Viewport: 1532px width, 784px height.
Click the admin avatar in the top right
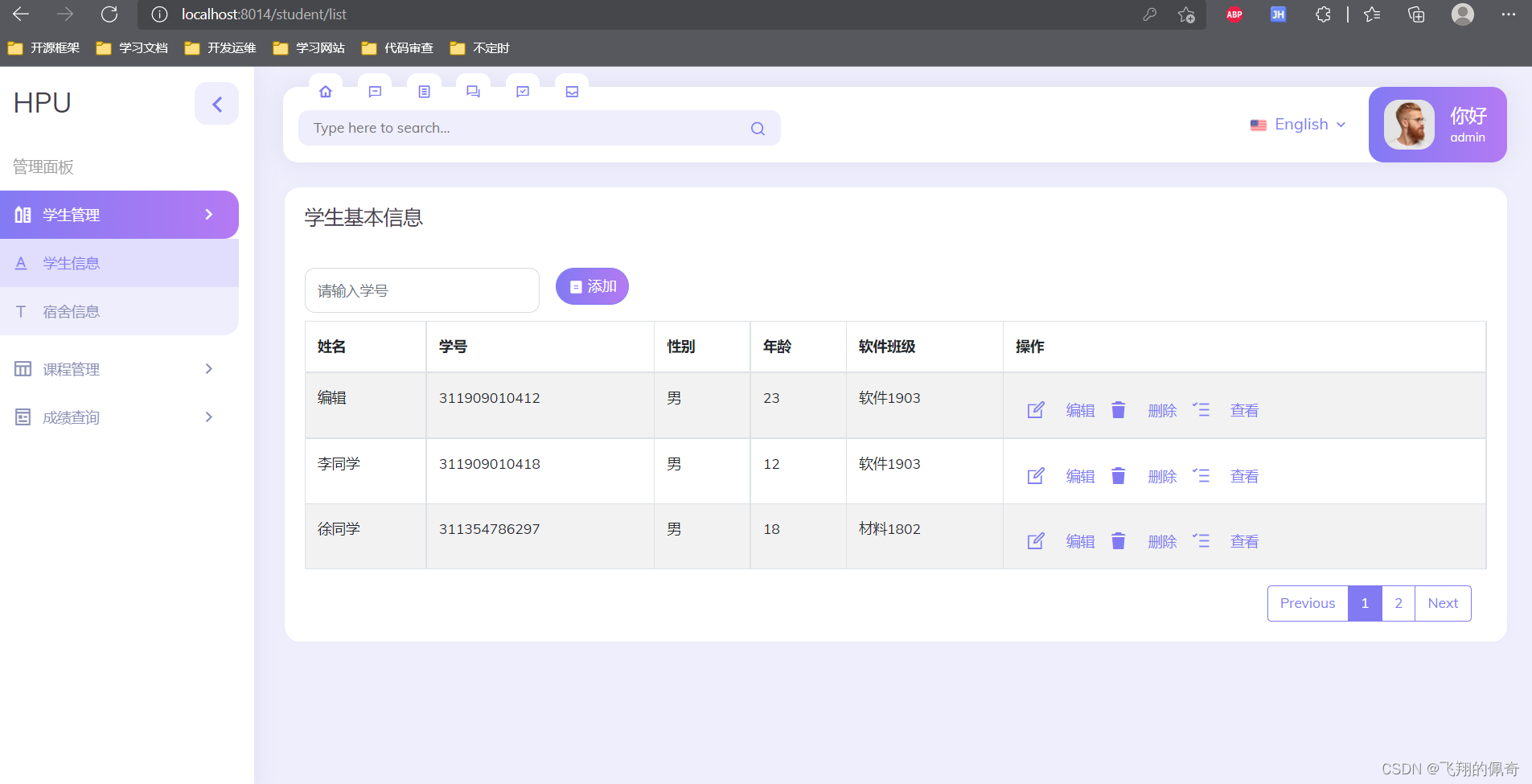coord(1409,125)
